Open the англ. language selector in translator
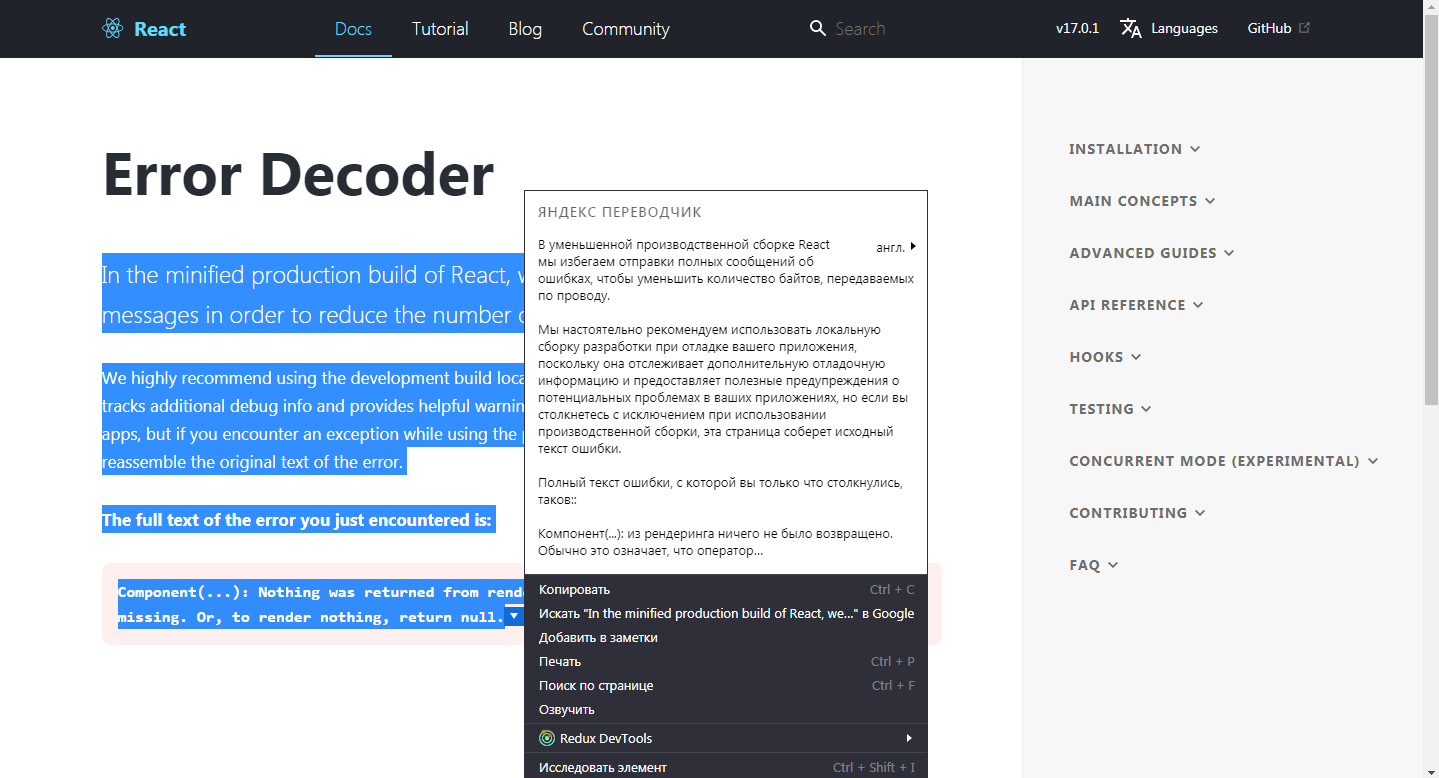This screenshot has width=1439, height=778. click(896, 247)
